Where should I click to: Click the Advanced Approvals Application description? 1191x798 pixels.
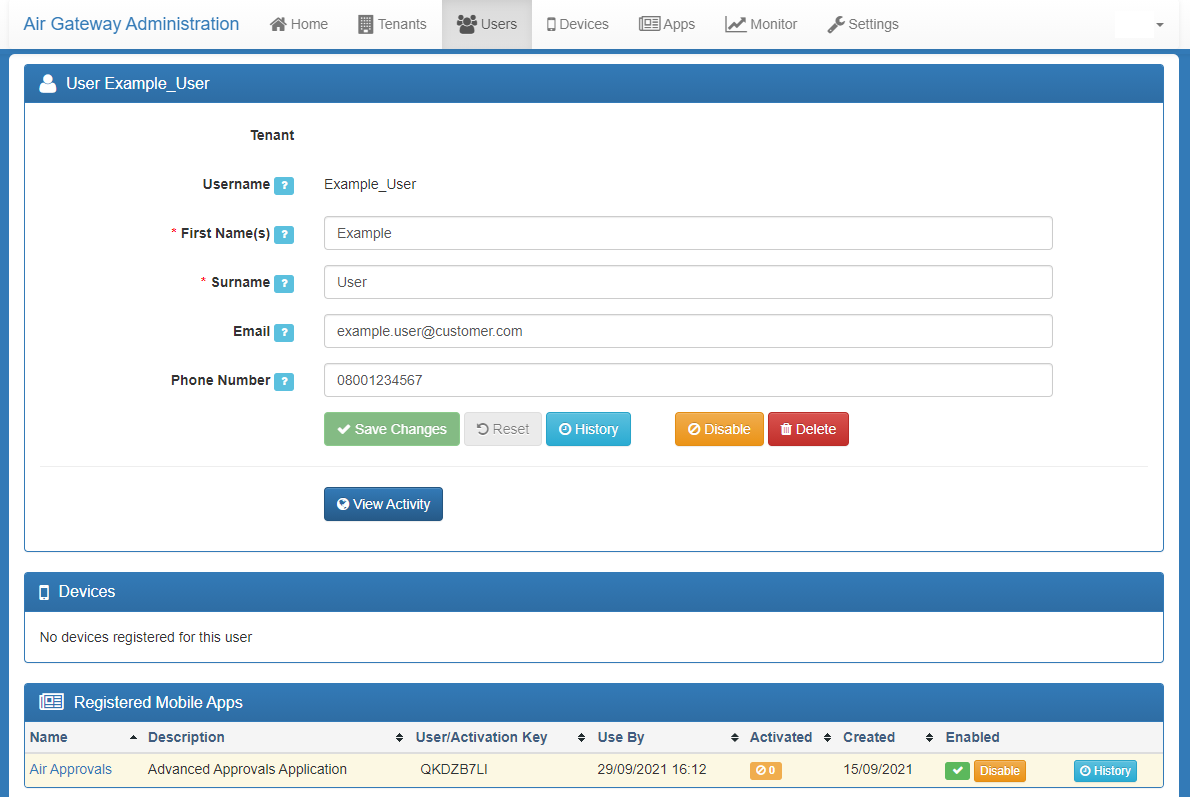tap(247, 769)
